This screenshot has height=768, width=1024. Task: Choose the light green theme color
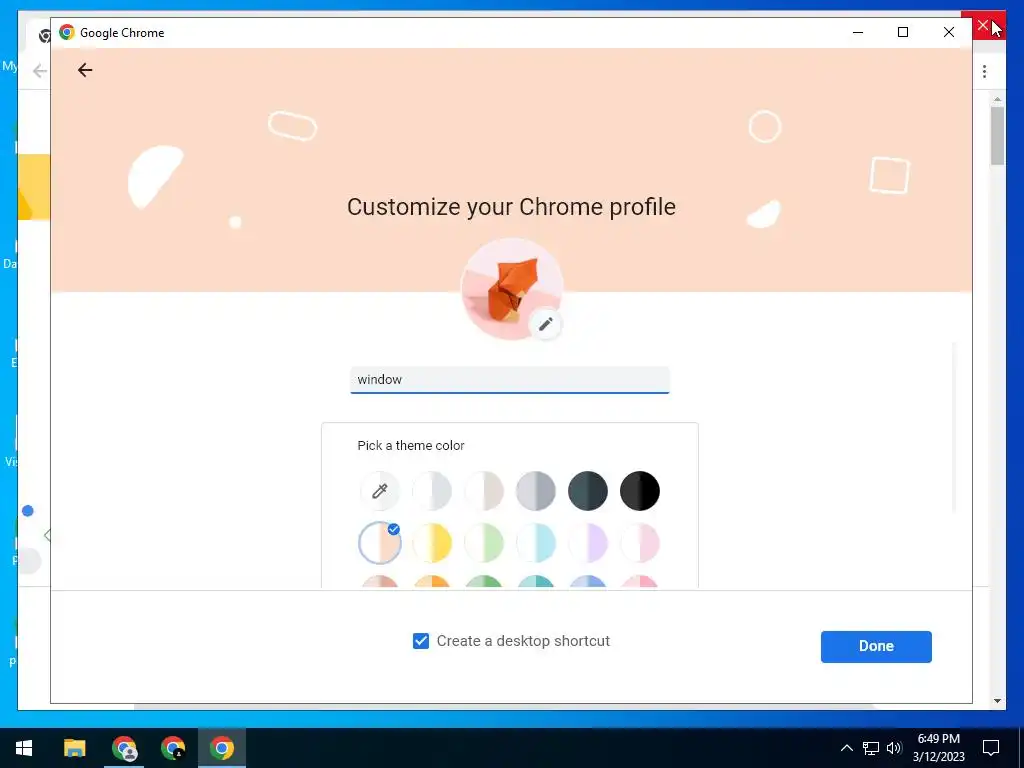click(x=484, y=543)
